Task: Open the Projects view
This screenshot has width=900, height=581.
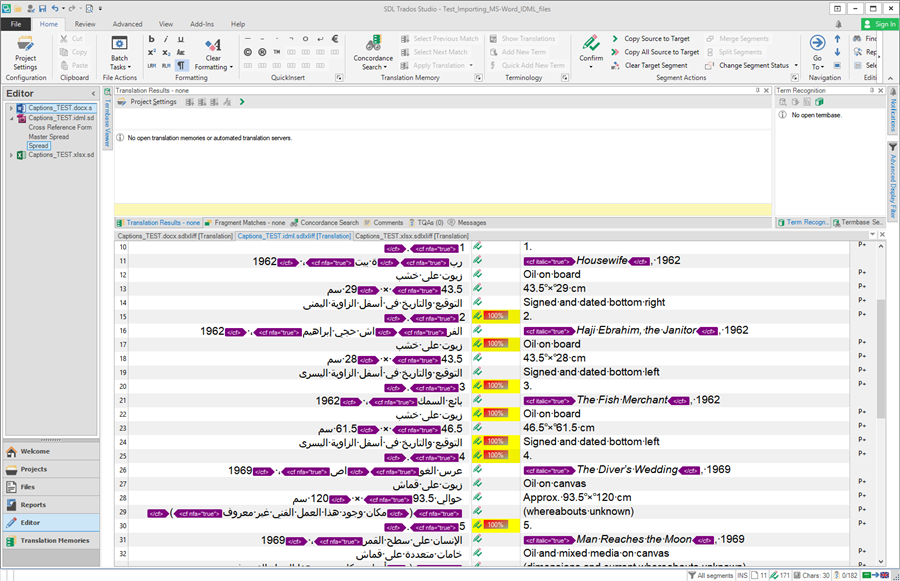Action: [x=51, y=470]
